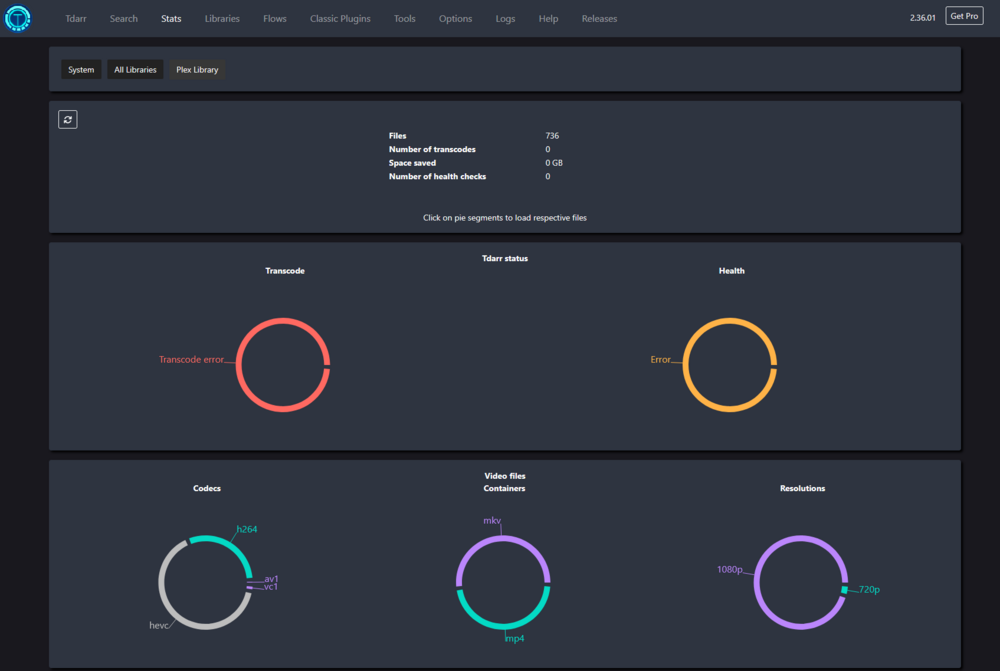This screenshot has height=671, width=1000.
Task: Open the Options page
Action: pos(455,18)
